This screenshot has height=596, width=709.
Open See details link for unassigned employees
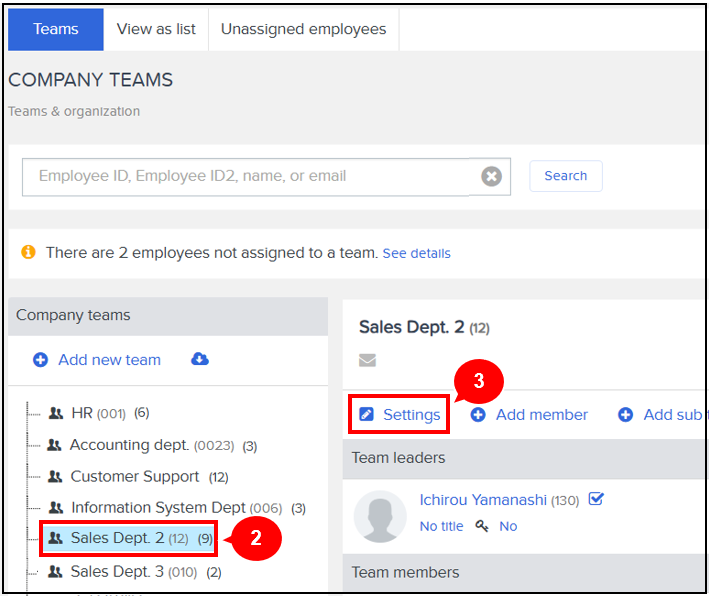(x=416, y=253)
